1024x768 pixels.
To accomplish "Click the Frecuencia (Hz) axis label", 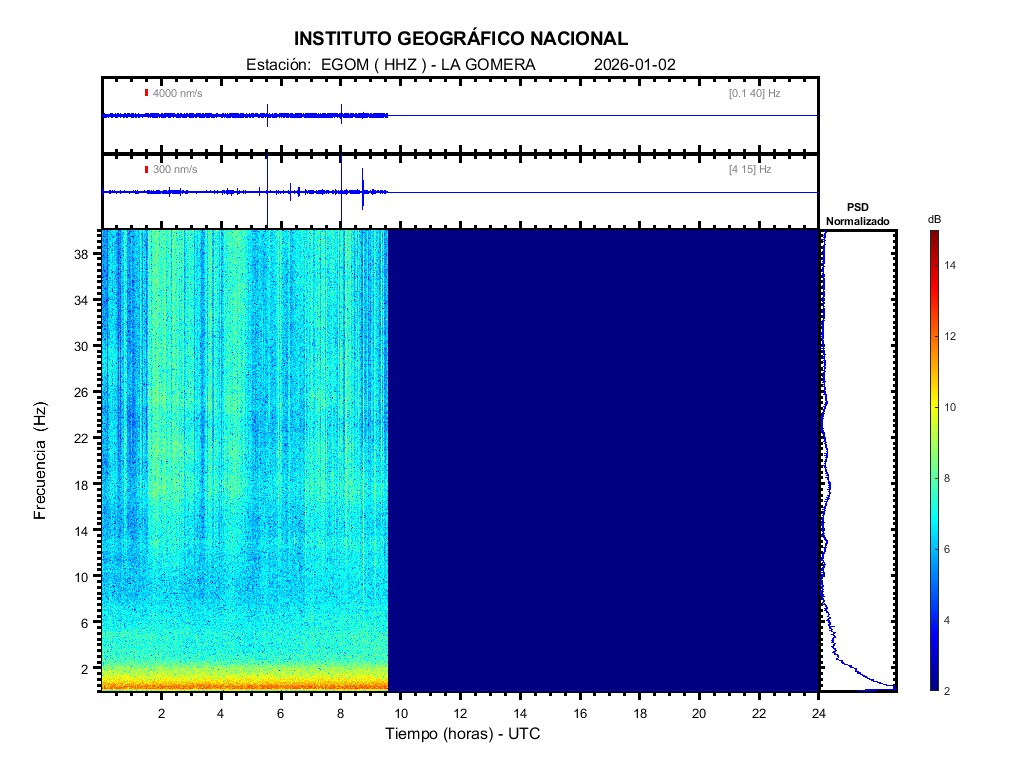I will click(x=40, y=461).
